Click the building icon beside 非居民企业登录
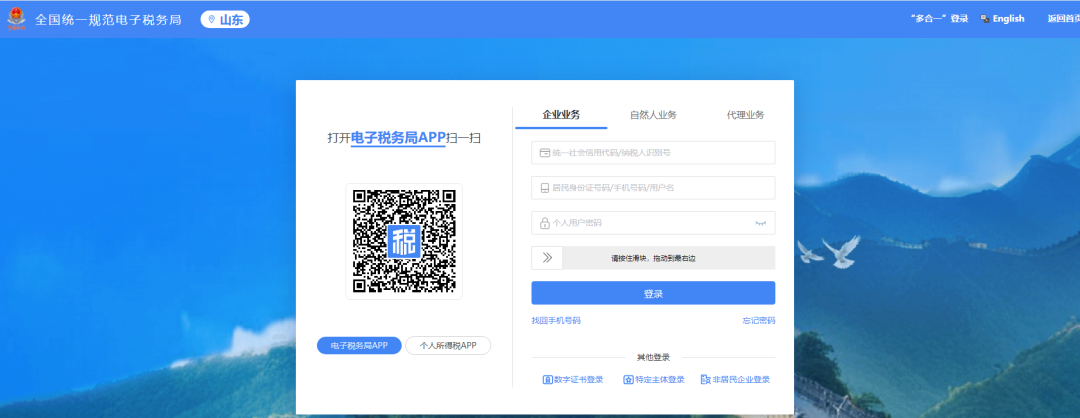The image size is (1080, 418). point(705,379)
